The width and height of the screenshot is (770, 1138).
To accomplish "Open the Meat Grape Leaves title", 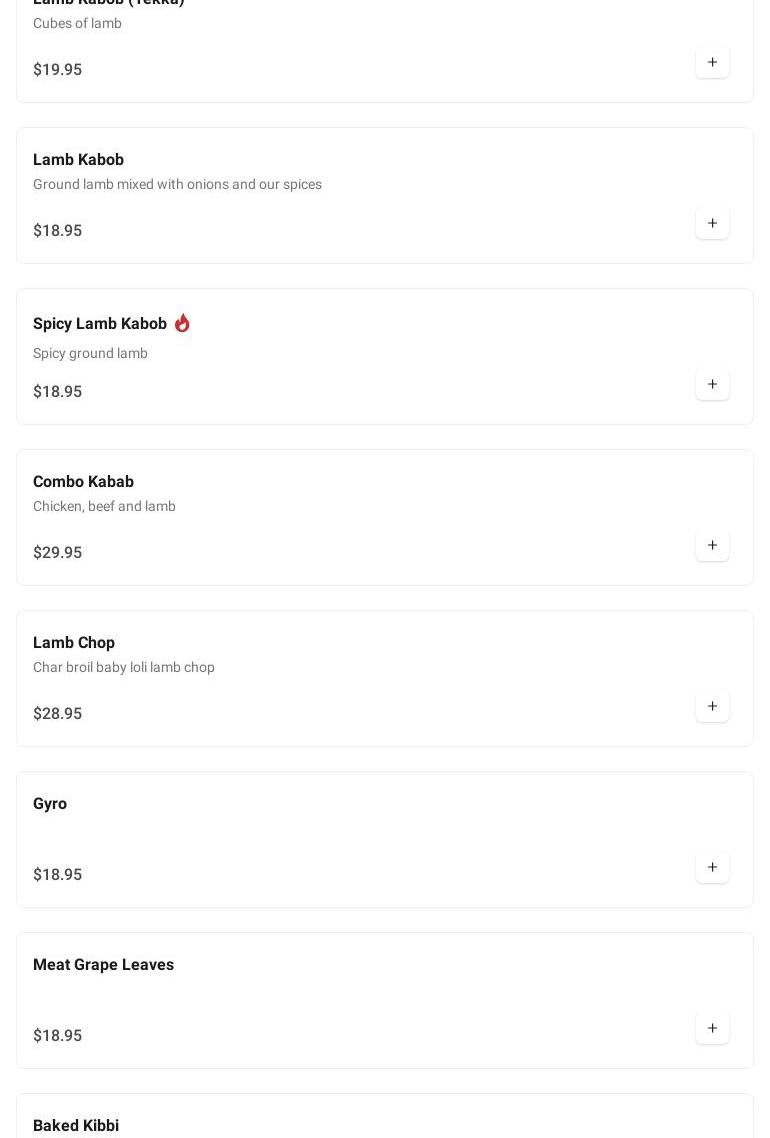I will click(x=103, y=965).
